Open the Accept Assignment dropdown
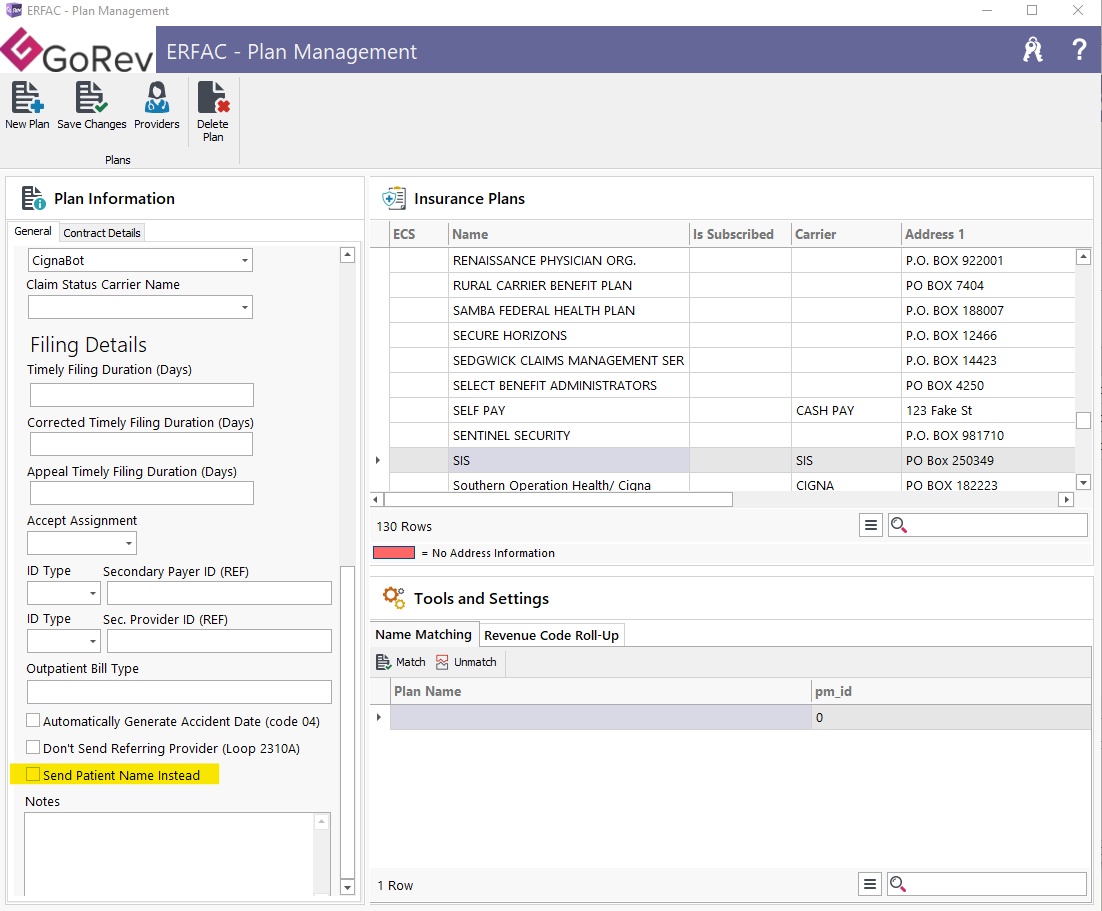 click(129, 543)
